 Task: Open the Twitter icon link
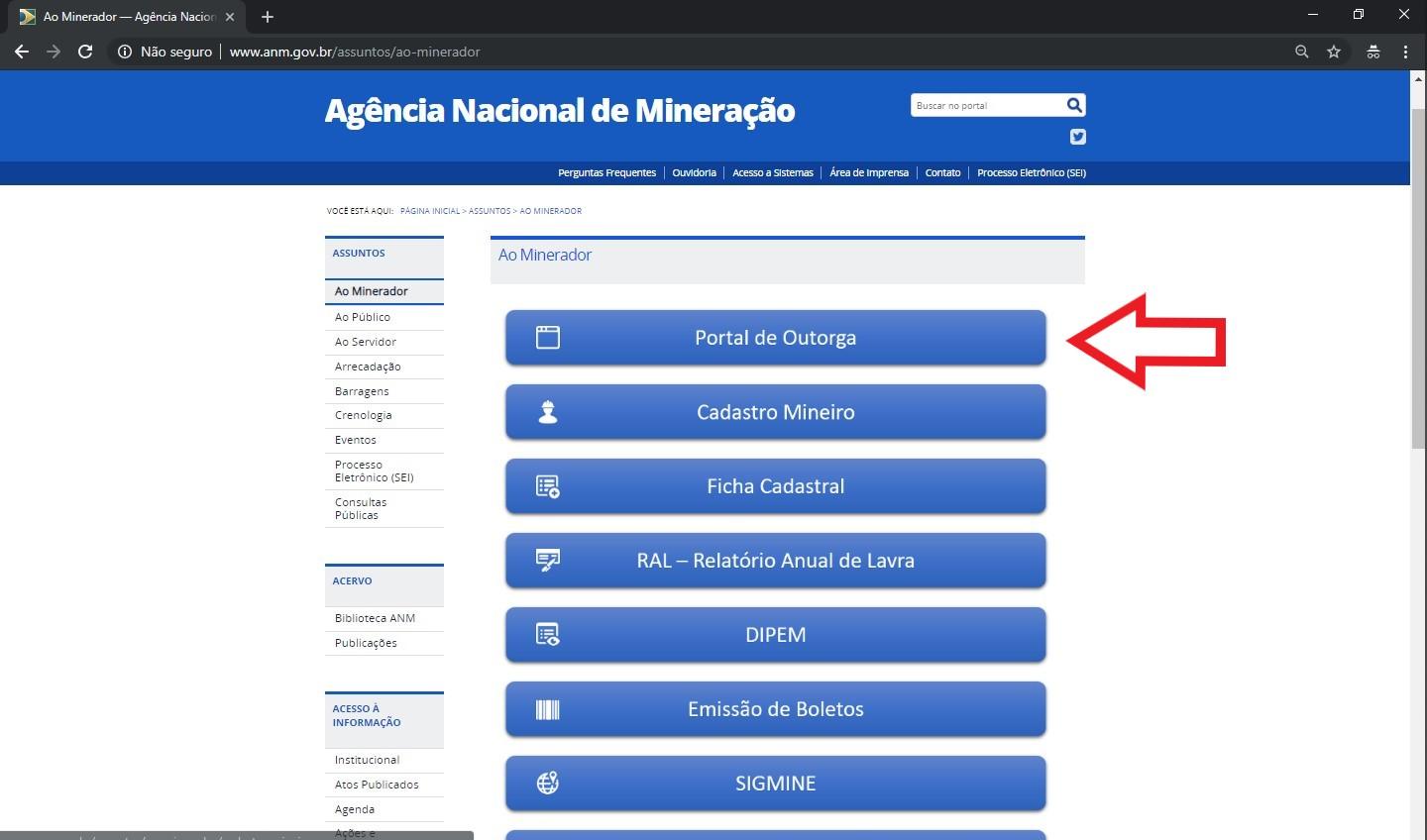pyautogui.click(x=1078, y=137)
